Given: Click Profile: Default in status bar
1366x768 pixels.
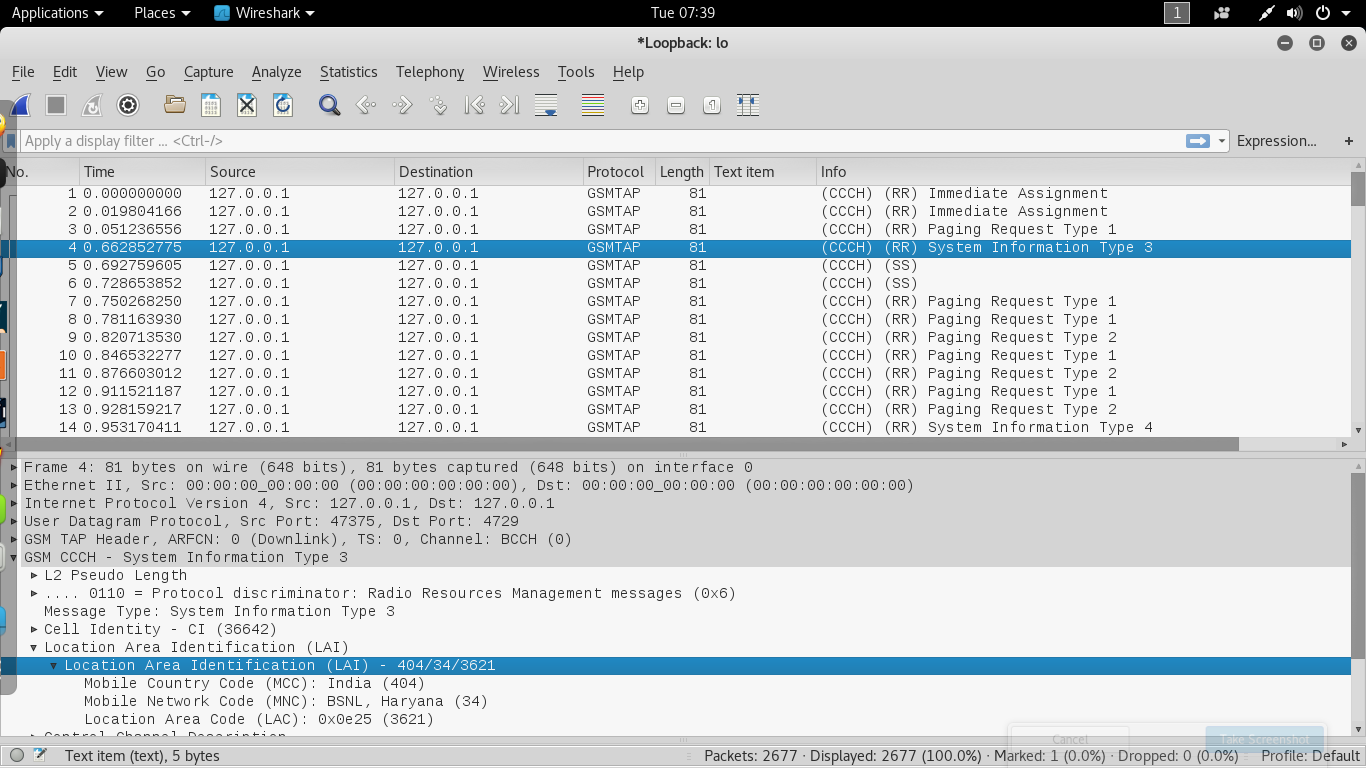Looking at the screenshot, I should 1310,756.
